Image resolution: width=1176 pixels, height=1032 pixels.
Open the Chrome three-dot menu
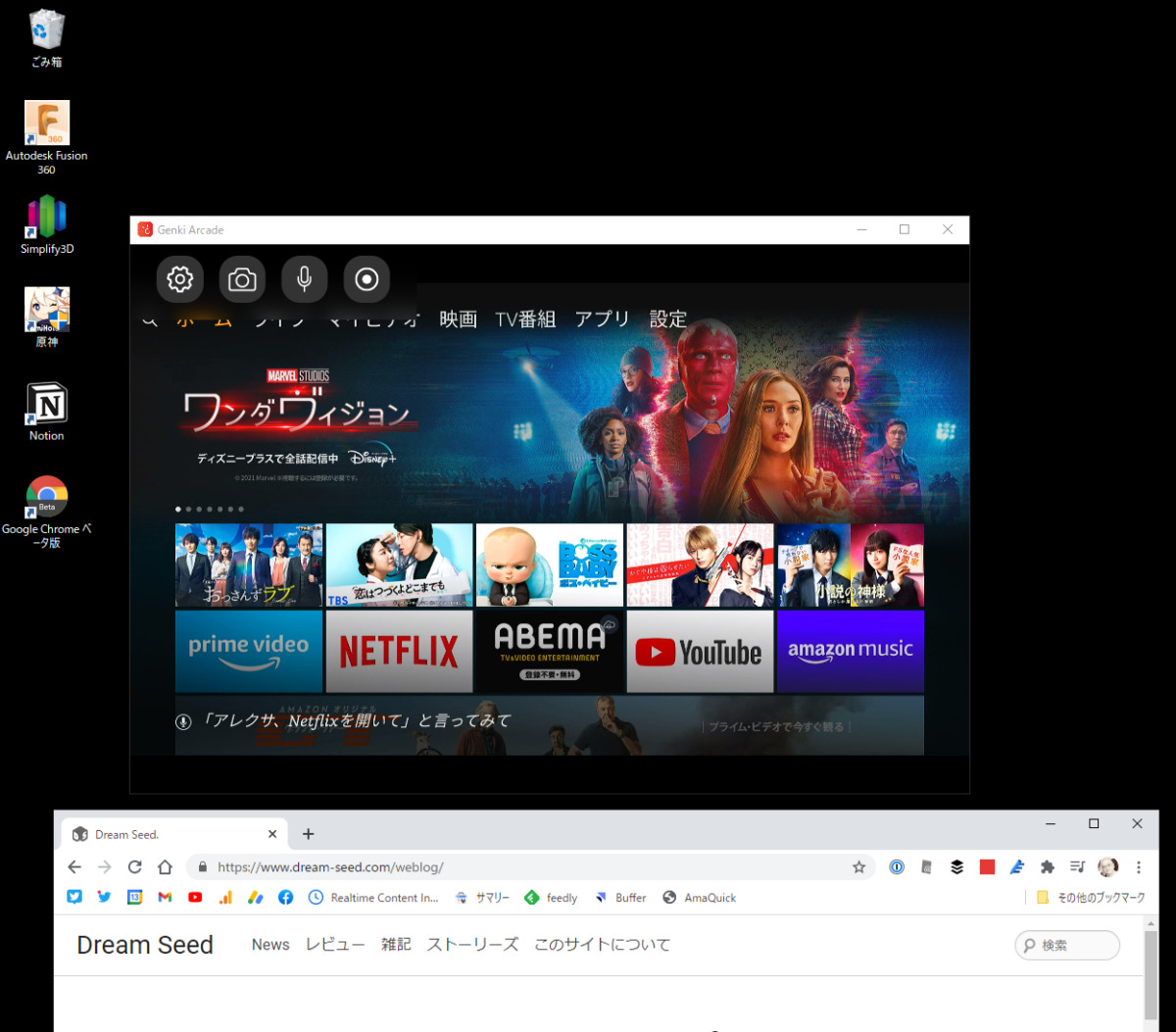tap(1139, 867)
